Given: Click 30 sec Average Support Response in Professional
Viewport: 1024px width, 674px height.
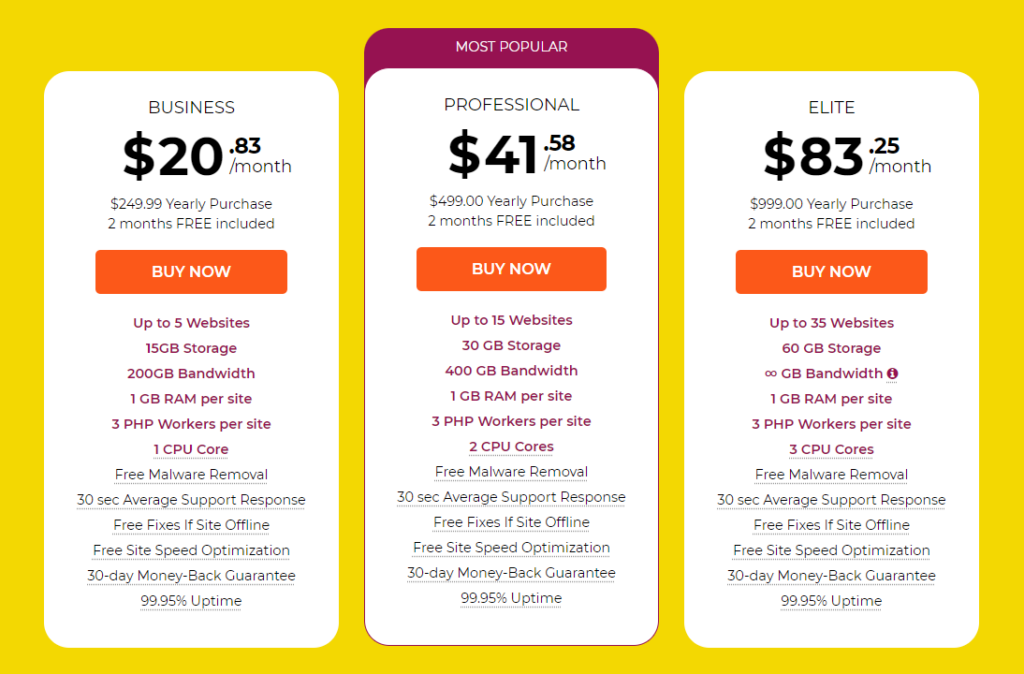Looking at the screenshot, I should pyautogui.click(x=511, y=497).
